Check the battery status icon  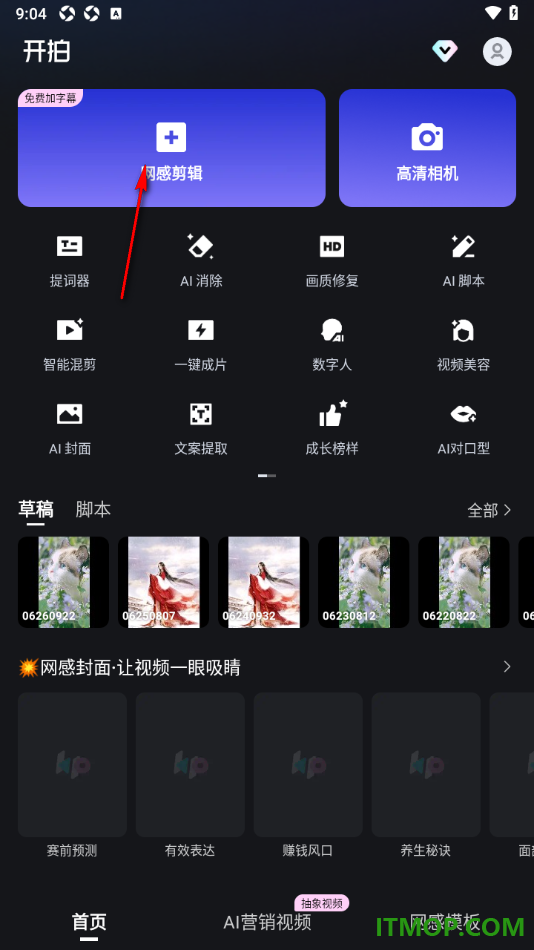[x=513, y=13]
